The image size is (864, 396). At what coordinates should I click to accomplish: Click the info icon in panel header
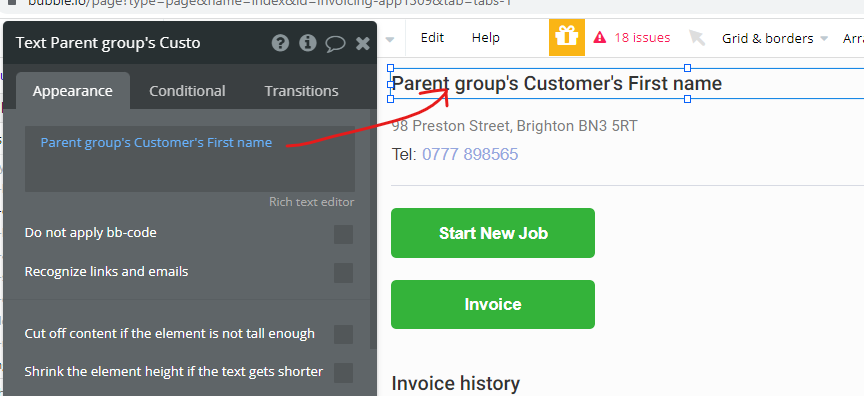point(307,43)
